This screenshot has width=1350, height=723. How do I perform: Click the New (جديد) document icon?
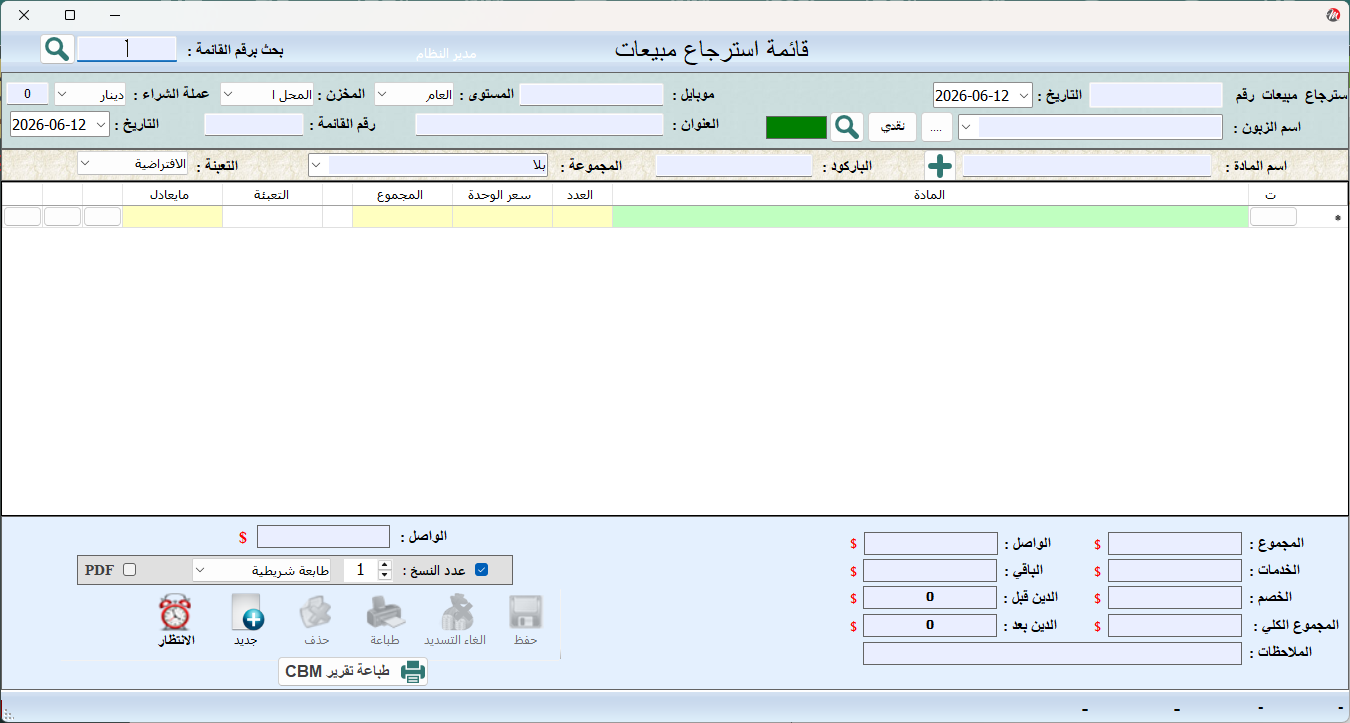click(246, 612)
